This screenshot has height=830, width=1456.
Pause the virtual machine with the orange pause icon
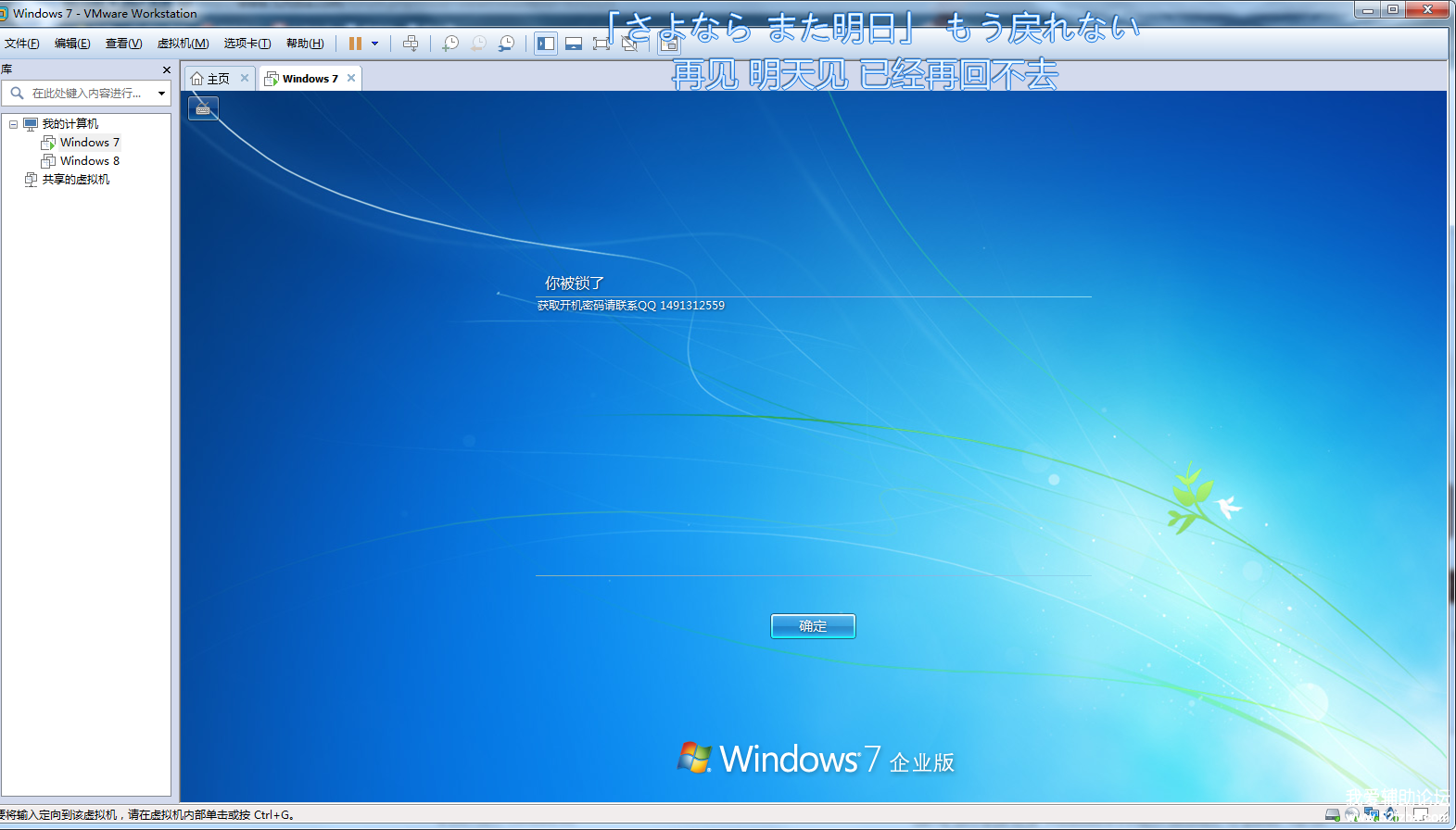(x=355, y=44)
